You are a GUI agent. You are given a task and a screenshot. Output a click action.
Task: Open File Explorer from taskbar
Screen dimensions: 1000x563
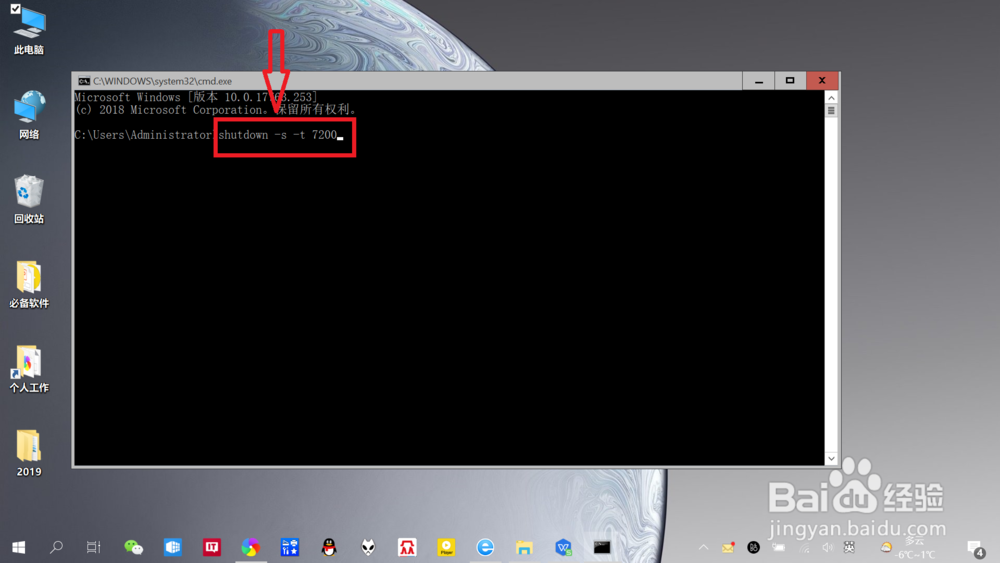(524, 547)
